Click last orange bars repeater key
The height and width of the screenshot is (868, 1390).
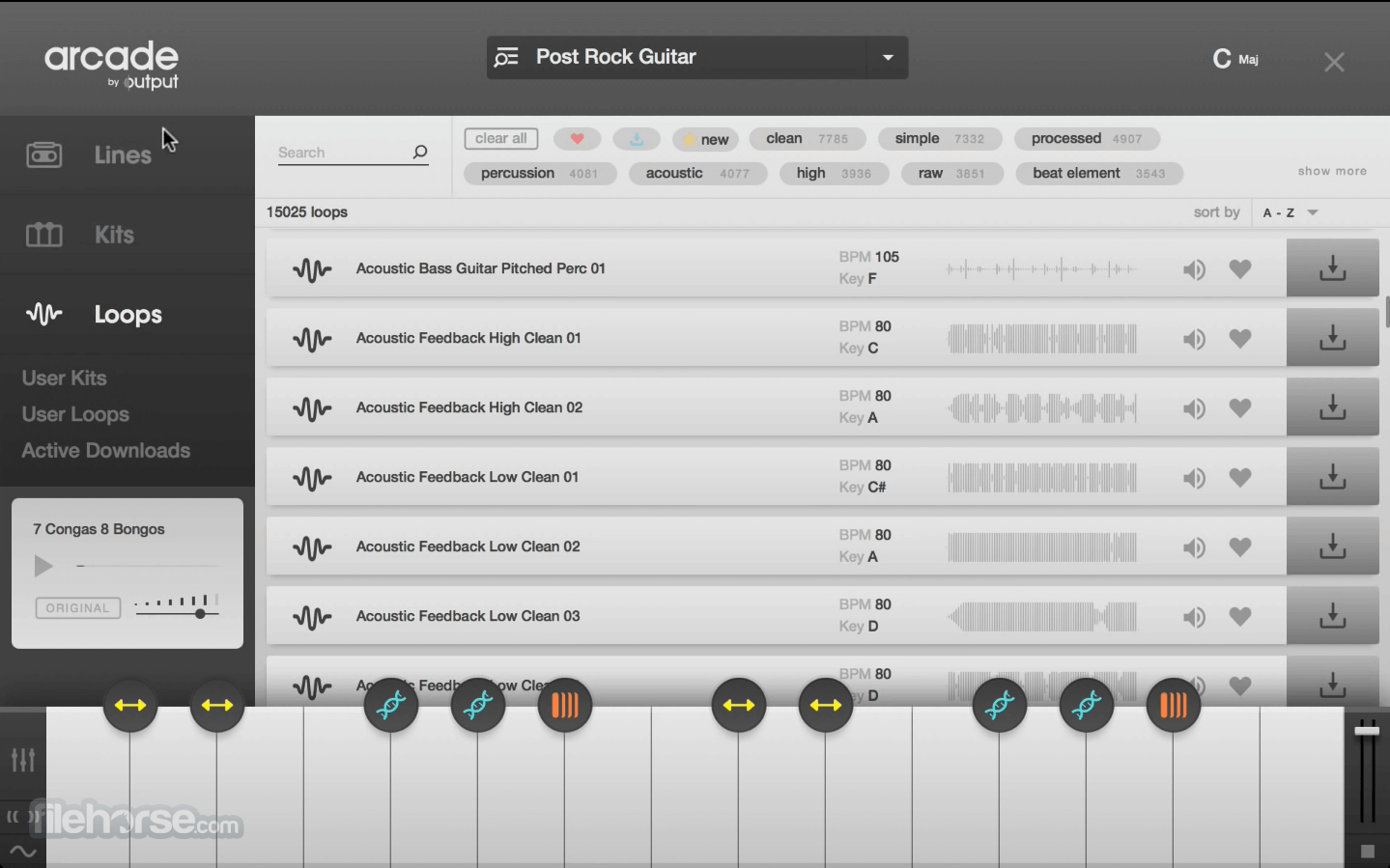[1174, 705]
